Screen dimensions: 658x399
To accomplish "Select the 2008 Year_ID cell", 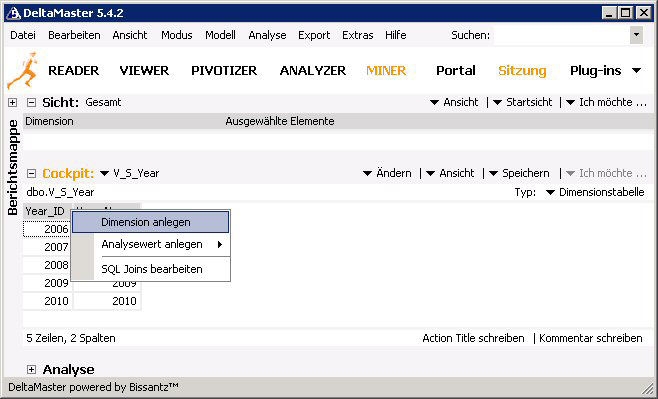I will [47, 265].
